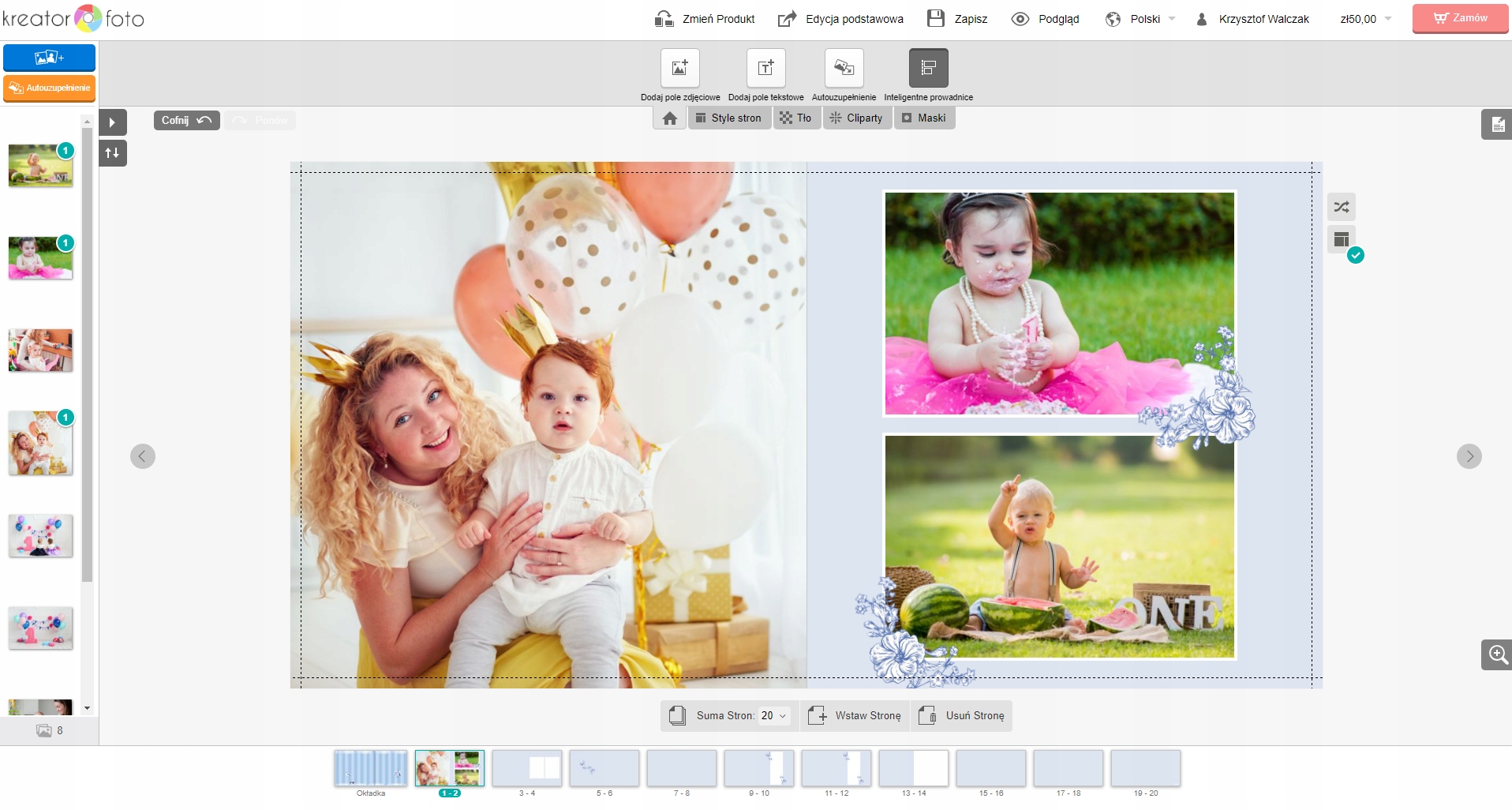Toggle the page layout template option
1512x810 pixels.
(1341, 239)
